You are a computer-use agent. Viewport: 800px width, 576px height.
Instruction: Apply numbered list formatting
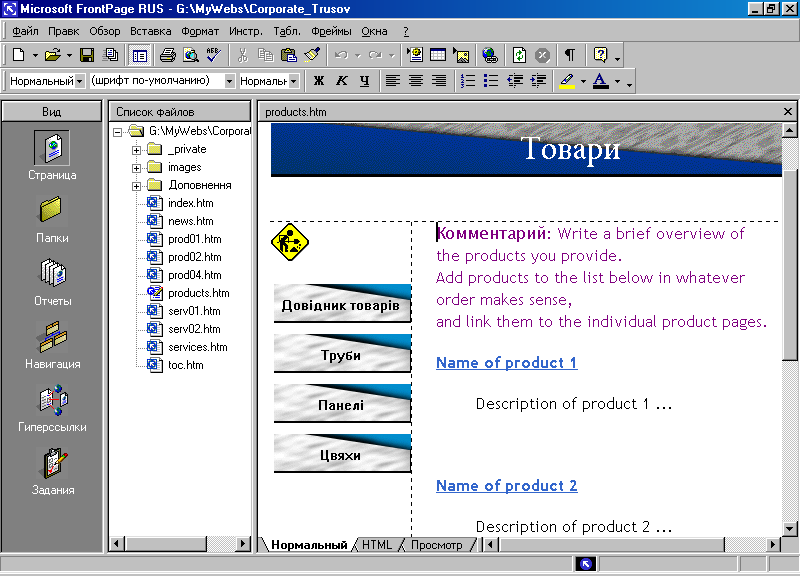click(467, 81)
